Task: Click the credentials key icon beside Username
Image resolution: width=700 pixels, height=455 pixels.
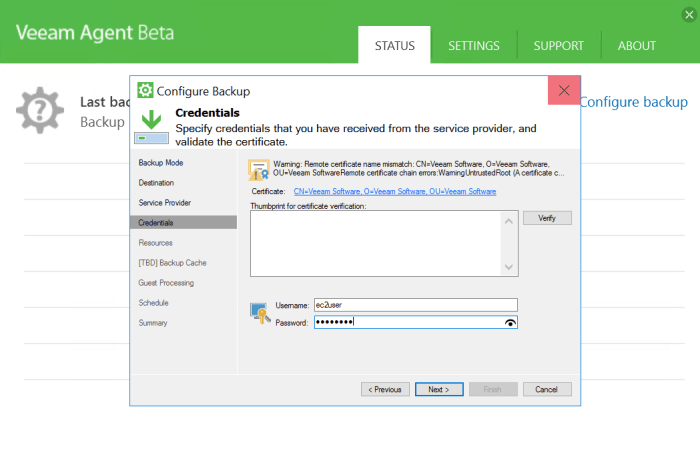Action: [x=260, y=313]
